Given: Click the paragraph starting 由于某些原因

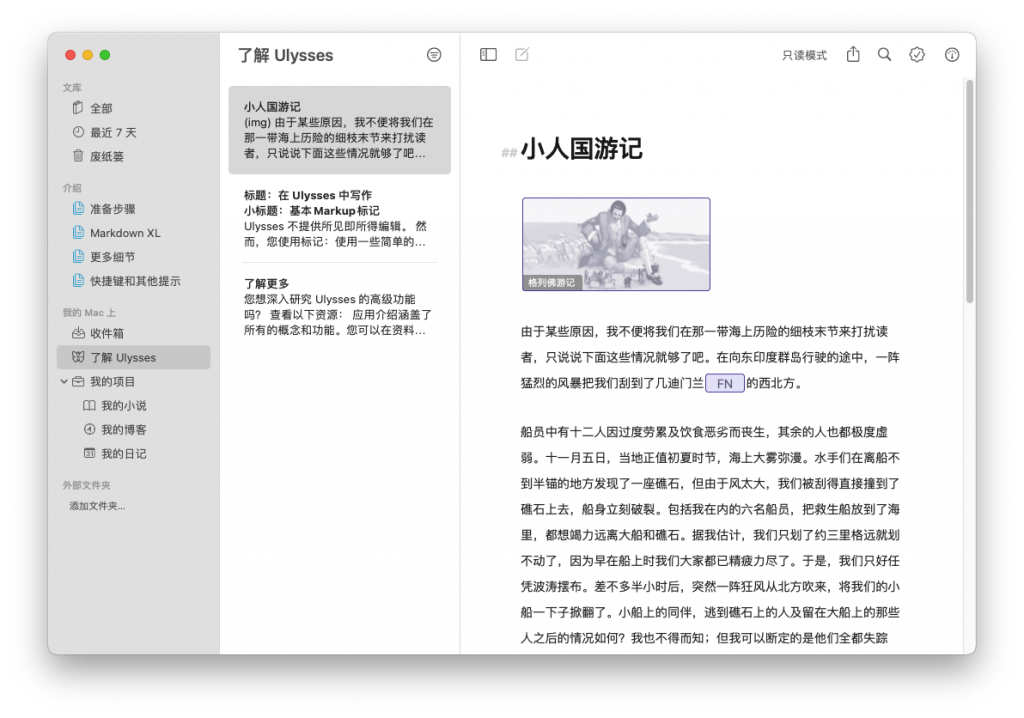Looking at the screenshot, I should [710, 357].
